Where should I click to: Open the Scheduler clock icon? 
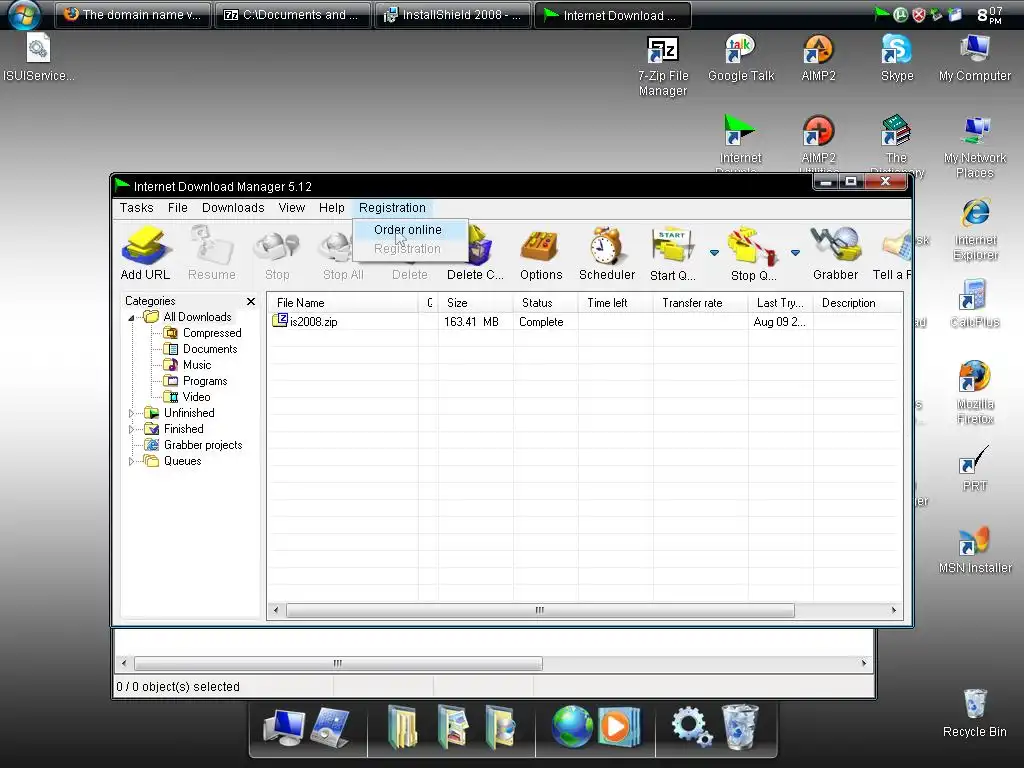click(607, 246)
